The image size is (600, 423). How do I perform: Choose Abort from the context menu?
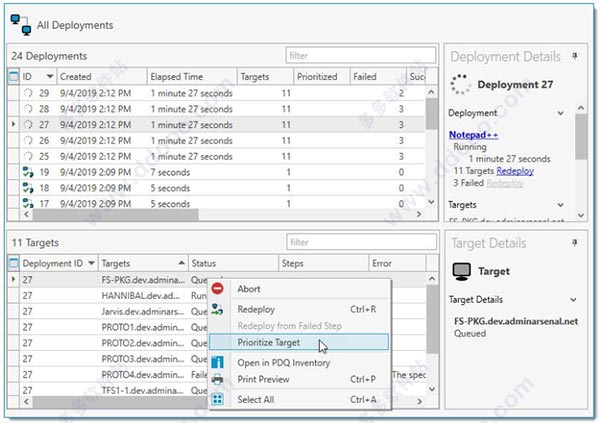[300, 289]
